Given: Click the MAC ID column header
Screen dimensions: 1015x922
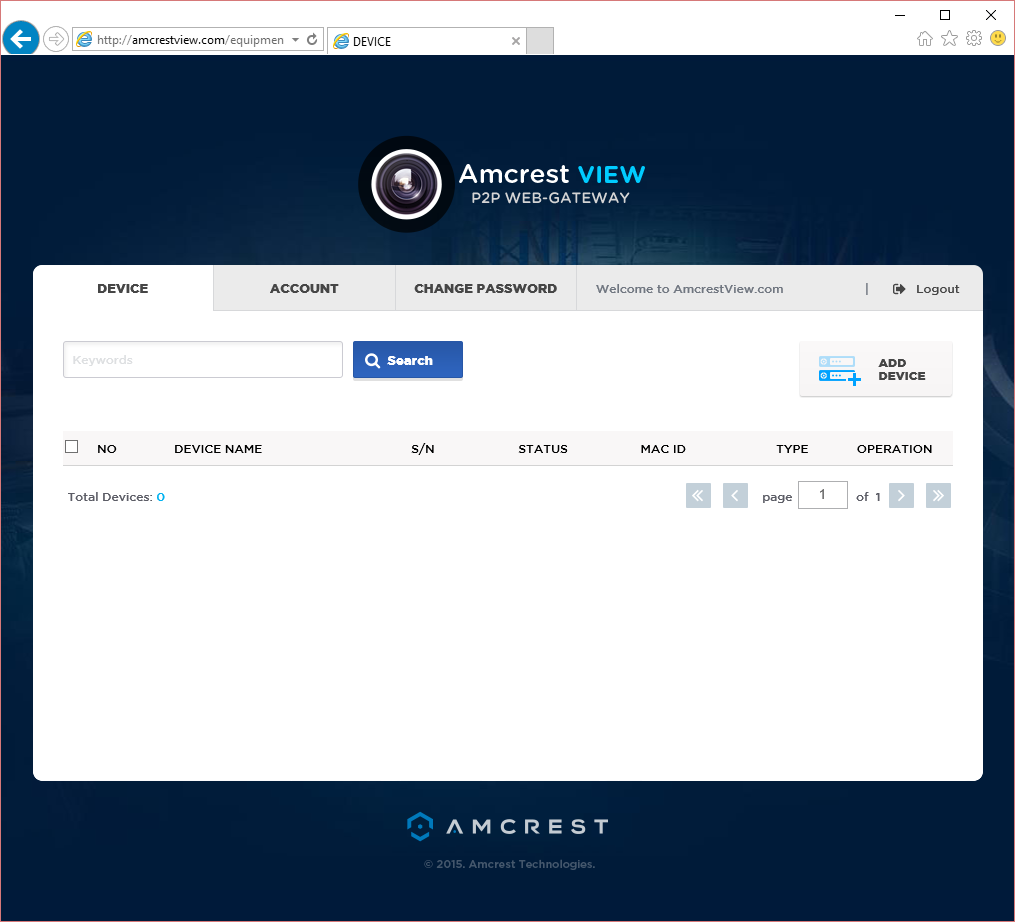Looking at the screenshot, I should pos(663,449).
